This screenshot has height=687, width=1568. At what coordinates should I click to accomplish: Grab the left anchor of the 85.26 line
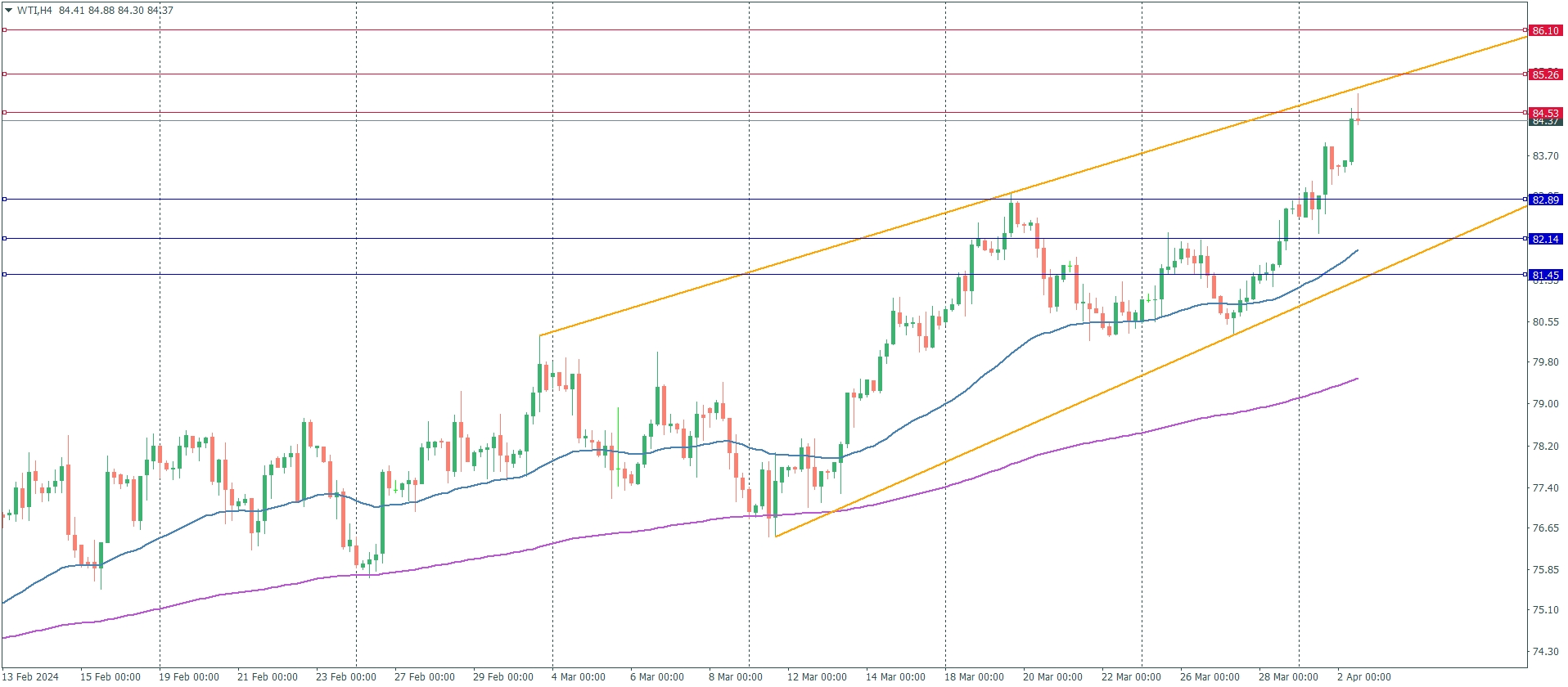coord(4,74)
